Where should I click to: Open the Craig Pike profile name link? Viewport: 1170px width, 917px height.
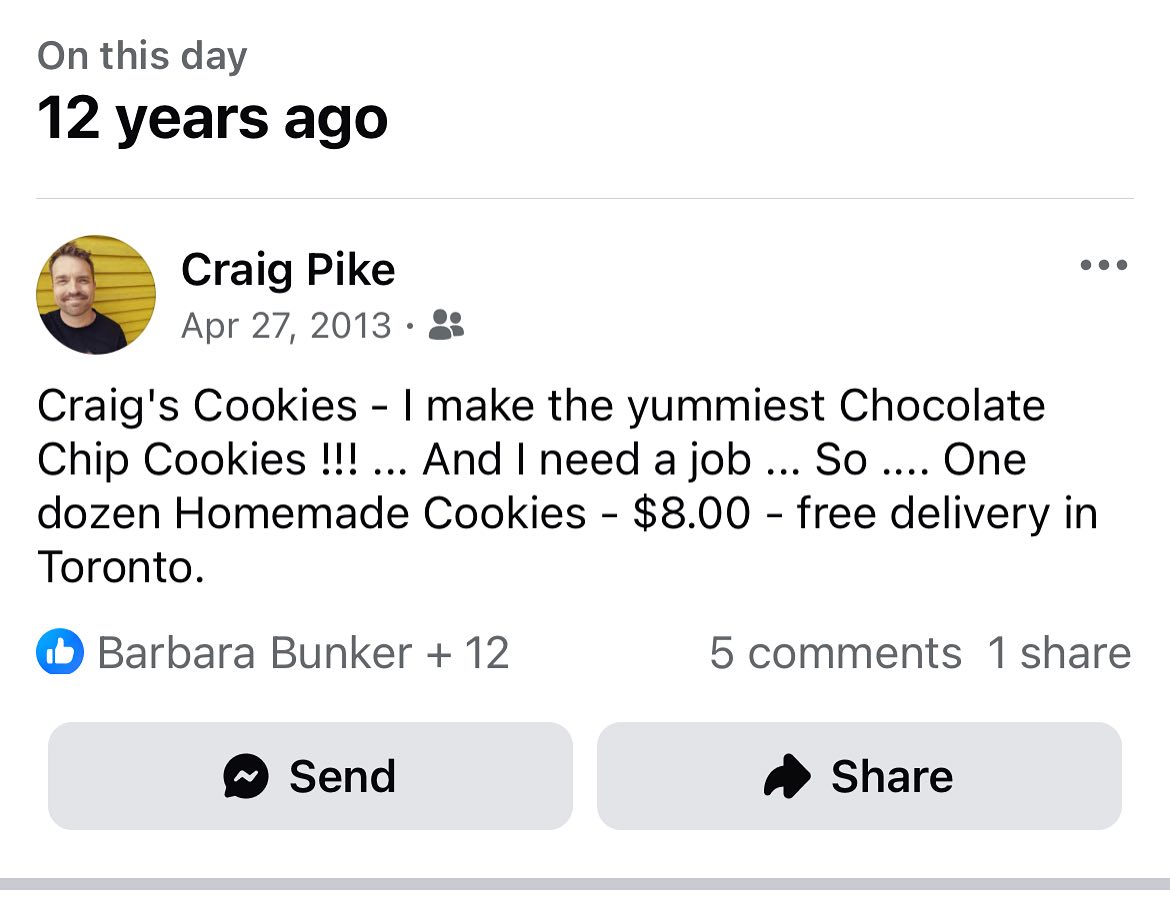tap(288, 269)
